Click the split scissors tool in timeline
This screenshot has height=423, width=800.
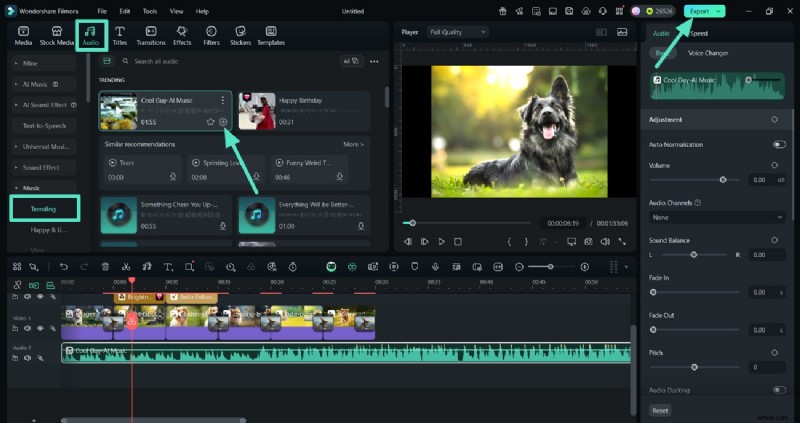(126, 267)
